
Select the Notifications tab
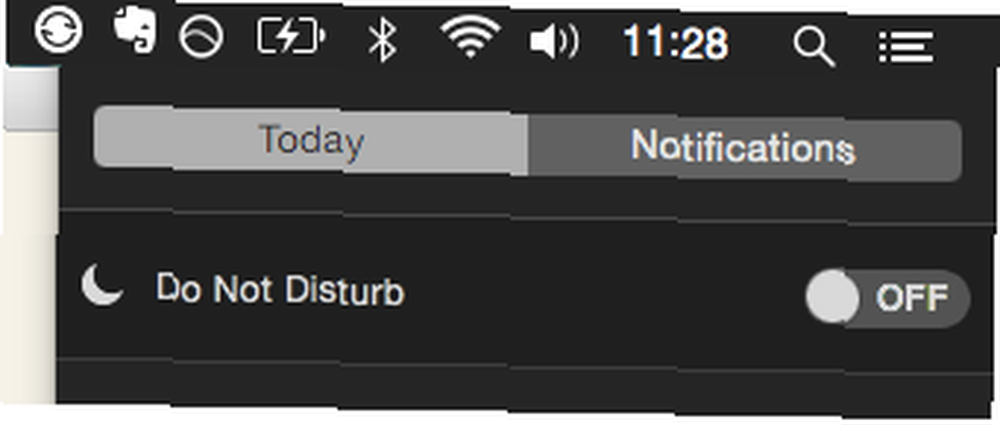(744, 147)
